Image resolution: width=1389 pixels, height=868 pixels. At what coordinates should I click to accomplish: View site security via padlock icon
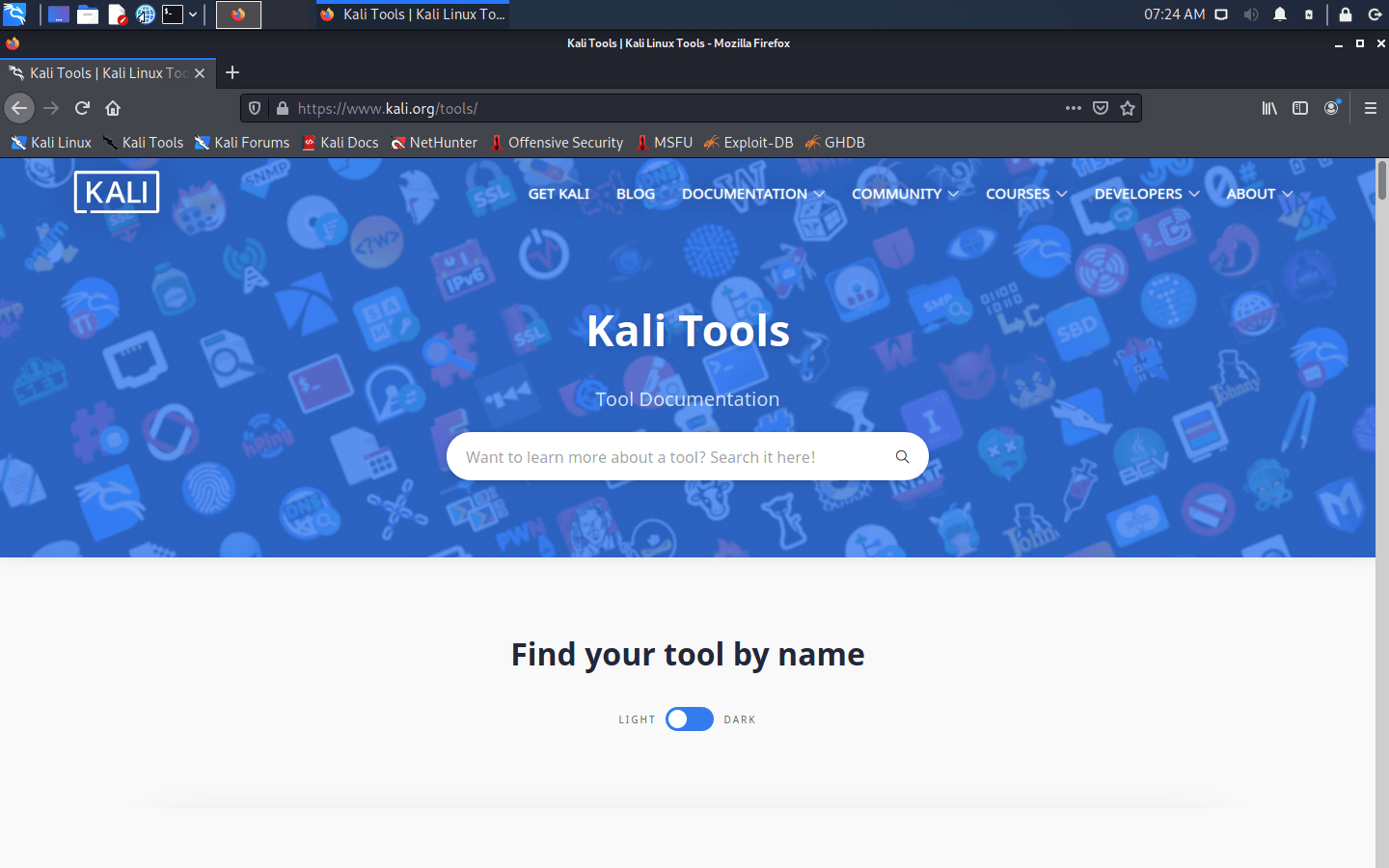coord(282,108)
